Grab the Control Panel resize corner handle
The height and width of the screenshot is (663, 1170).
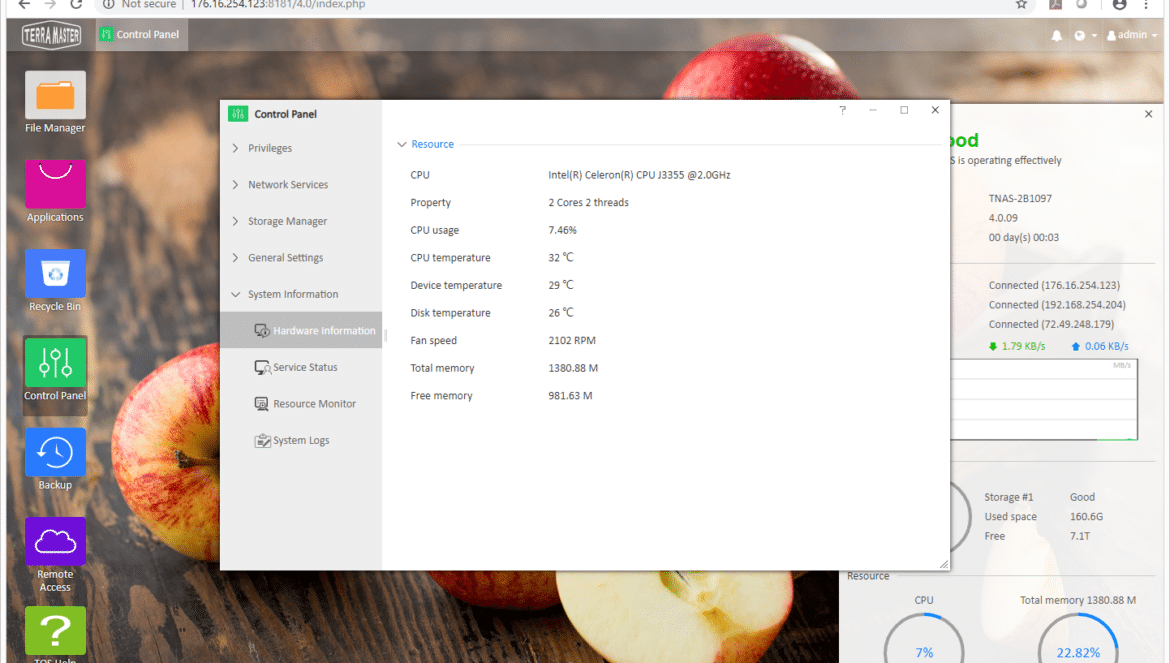click(944, 565)
